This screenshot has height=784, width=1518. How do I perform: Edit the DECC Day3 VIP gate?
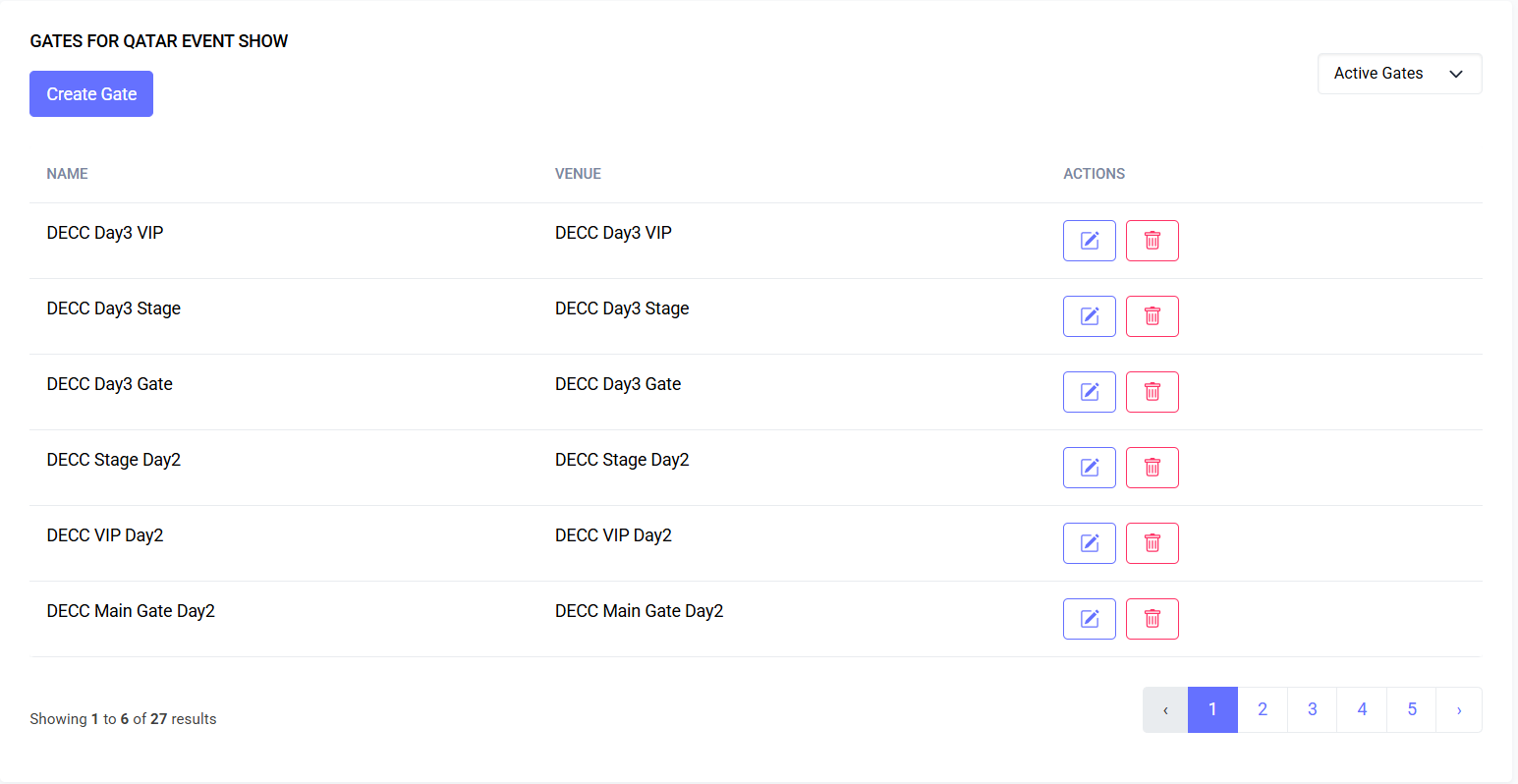tap(1089, 241)
